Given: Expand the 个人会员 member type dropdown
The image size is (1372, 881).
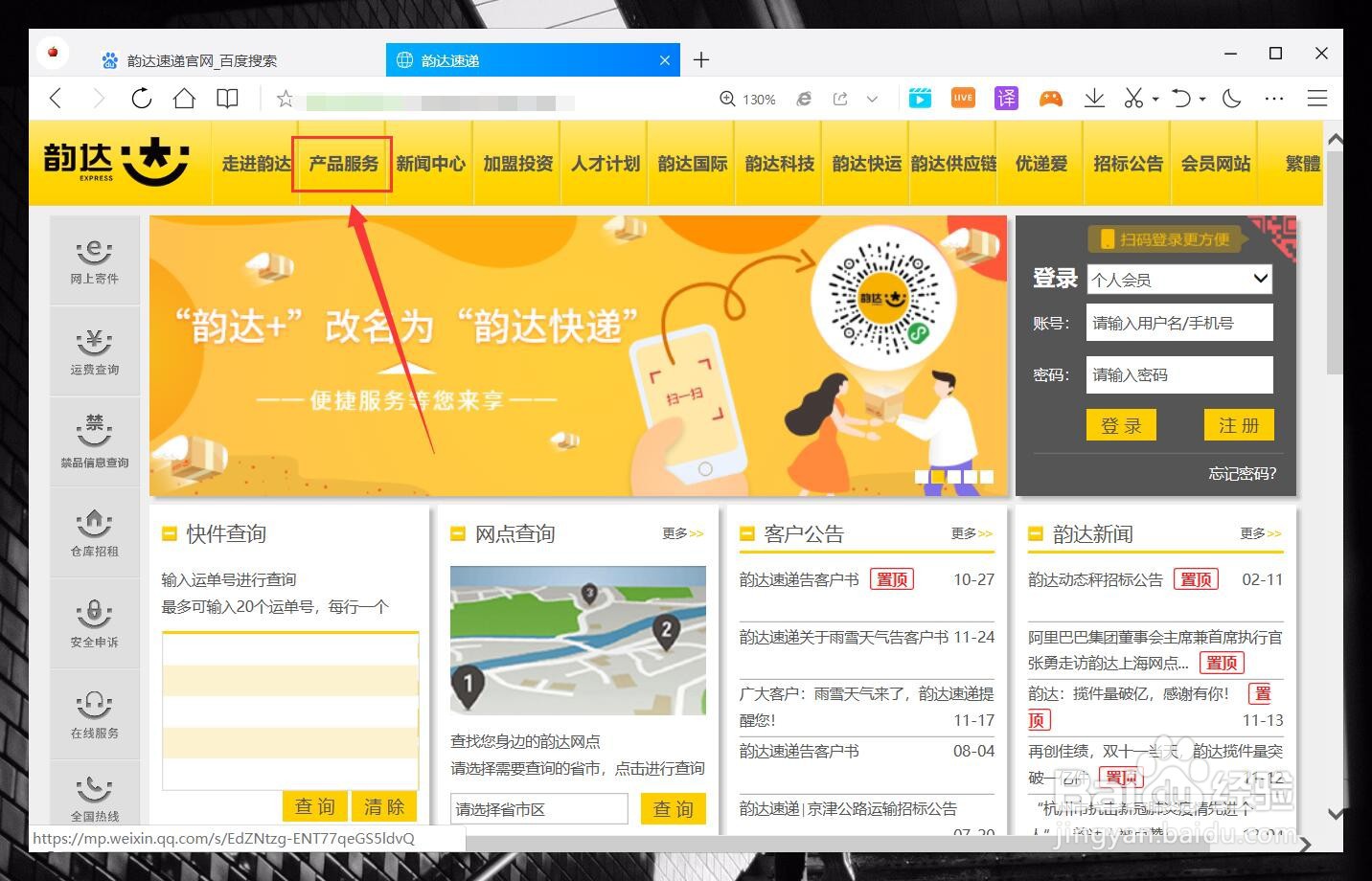Looking at the screenshot, I should point(1179,279).
